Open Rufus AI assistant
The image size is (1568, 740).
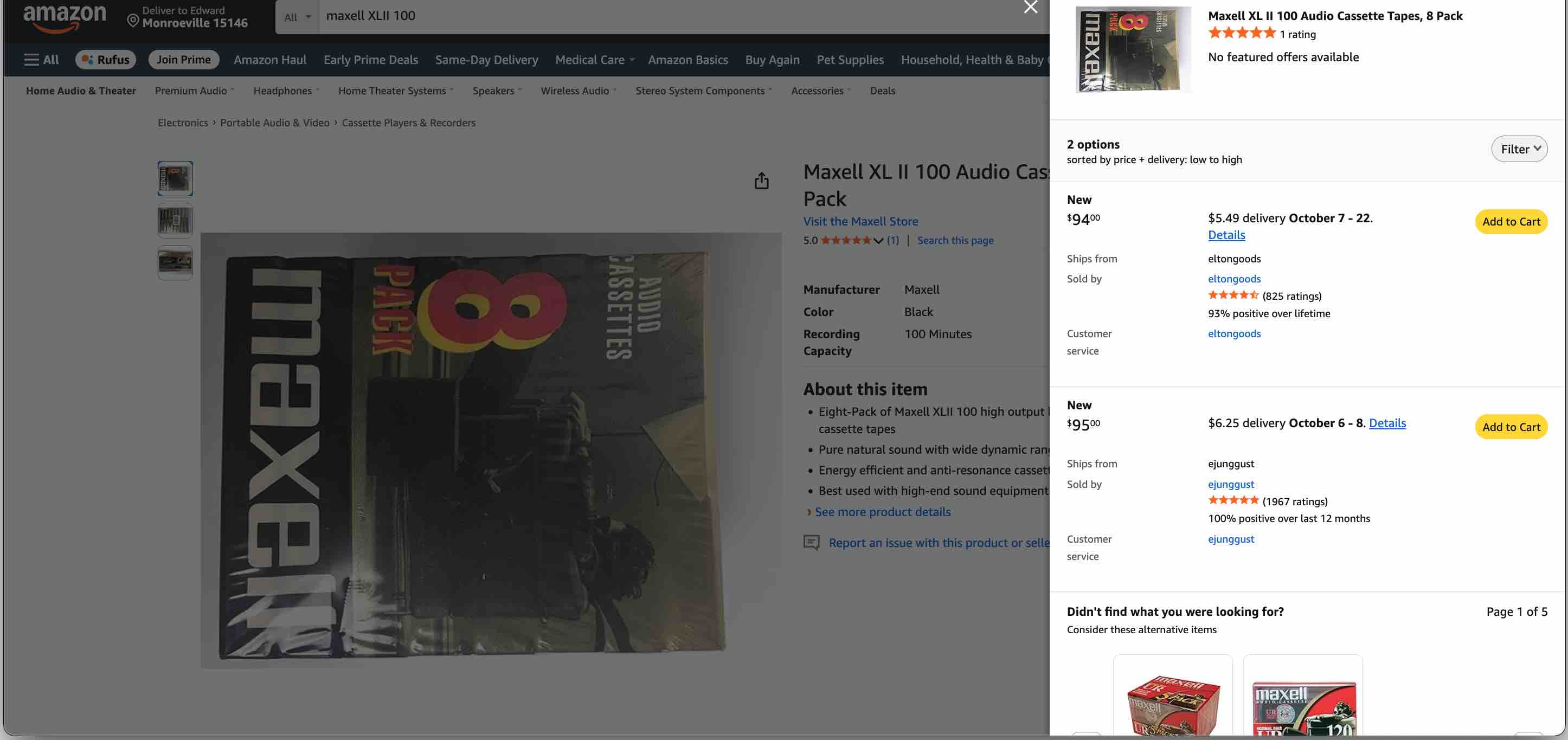105,59
